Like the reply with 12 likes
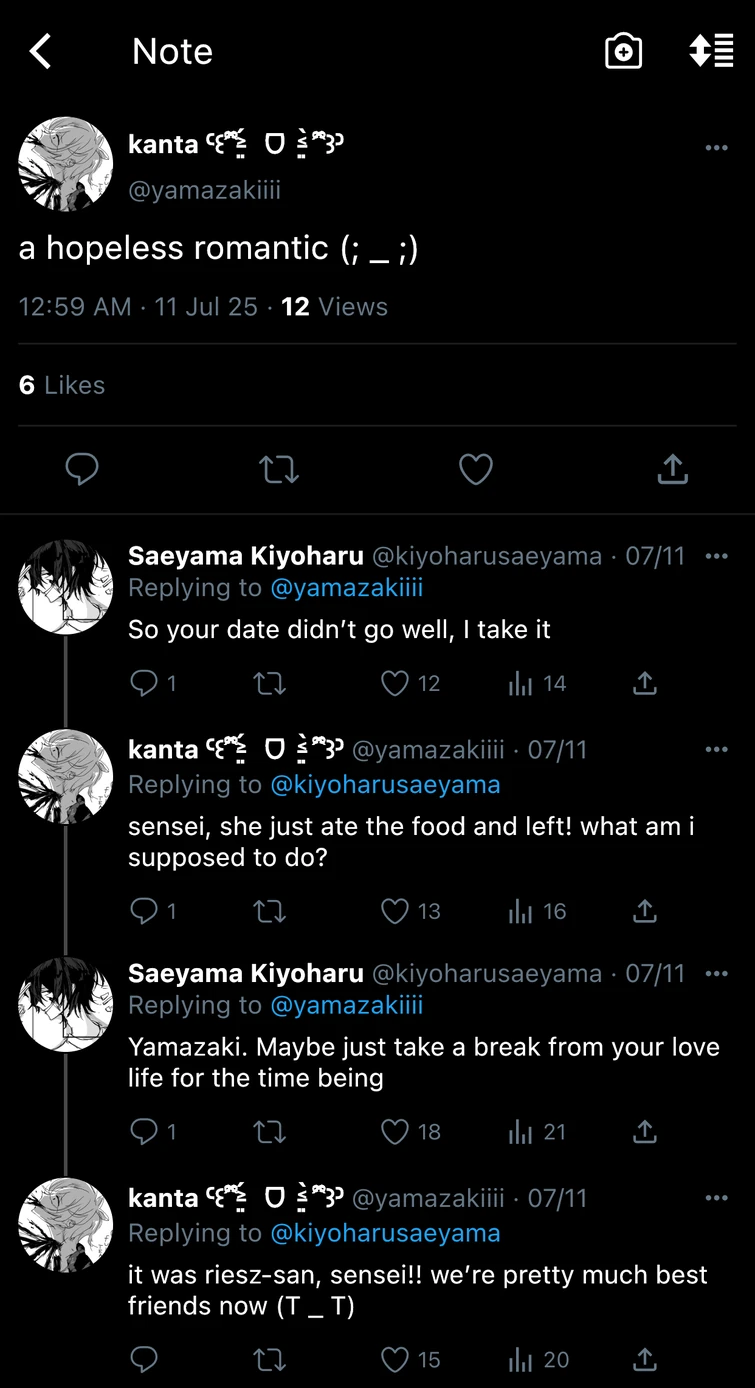Viewport: 755px width, 1388px height. tap(396, 683)
